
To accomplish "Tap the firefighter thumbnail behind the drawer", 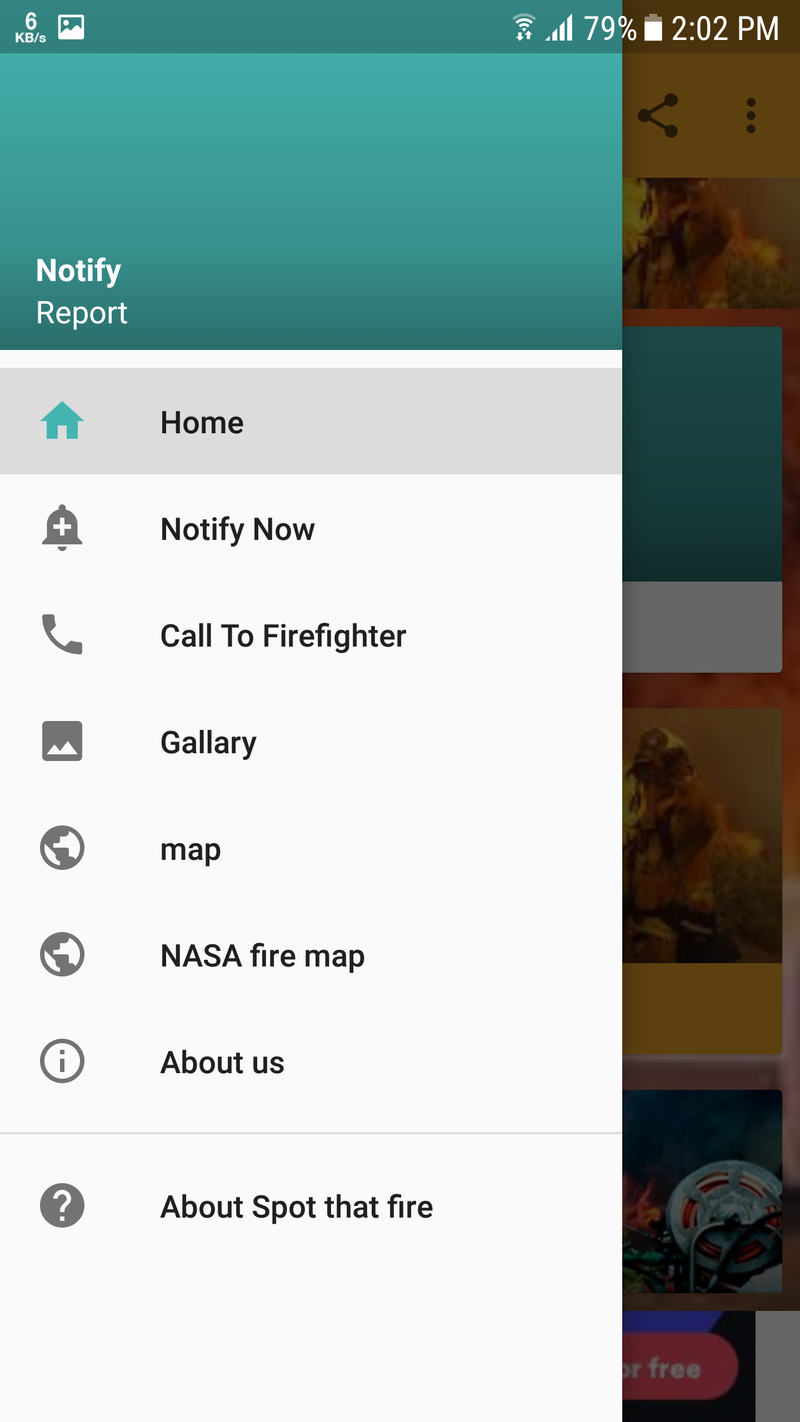I will [x=702, y=836].
